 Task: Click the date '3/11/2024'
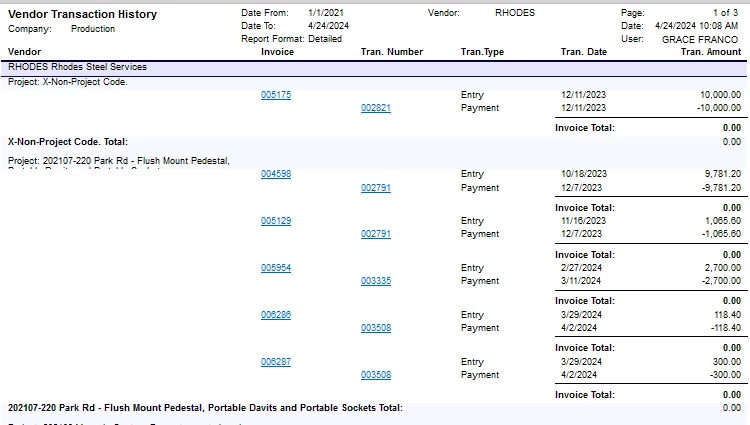[x=581, y=281]
